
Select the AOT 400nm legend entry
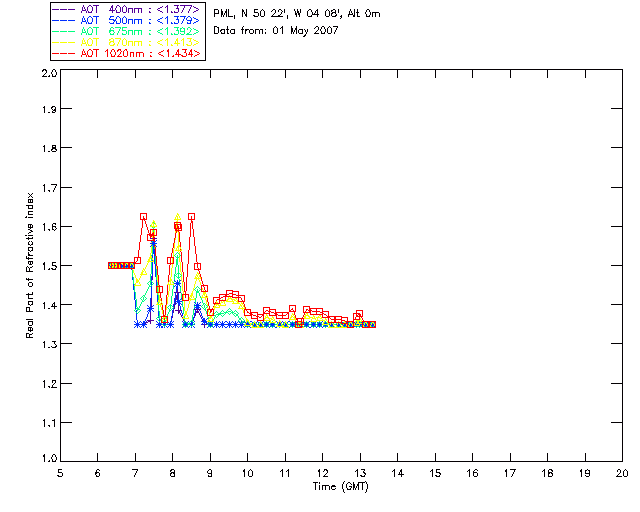tap(127, 9)
